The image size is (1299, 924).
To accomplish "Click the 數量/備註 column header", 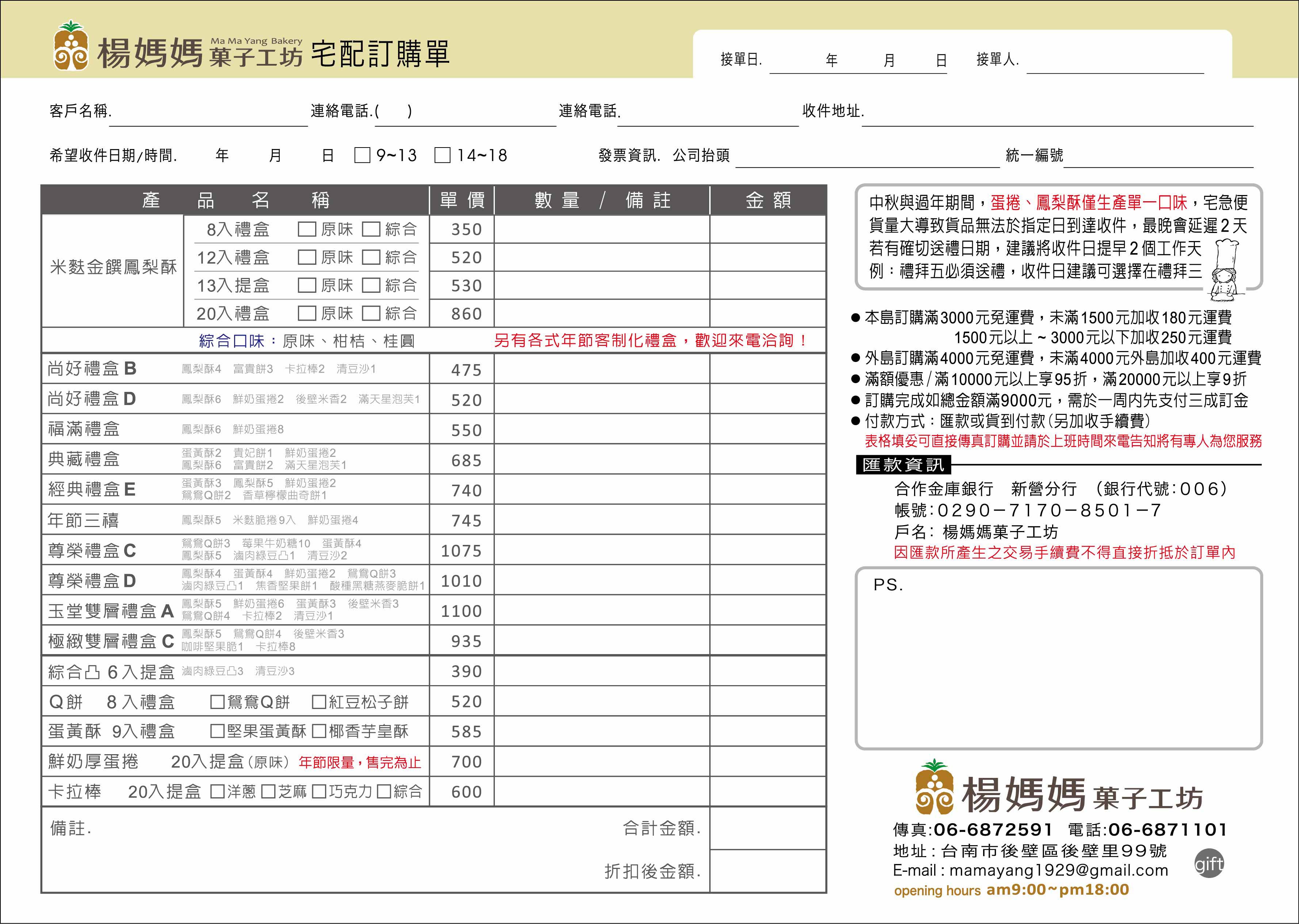I will pos(602,200).
